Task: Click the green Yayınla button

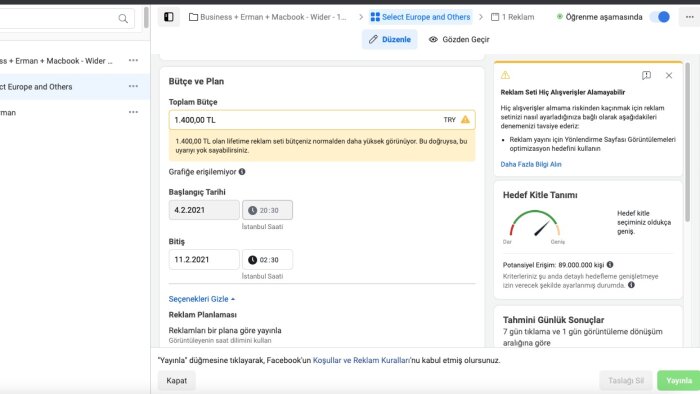Action: click(679, 381)
